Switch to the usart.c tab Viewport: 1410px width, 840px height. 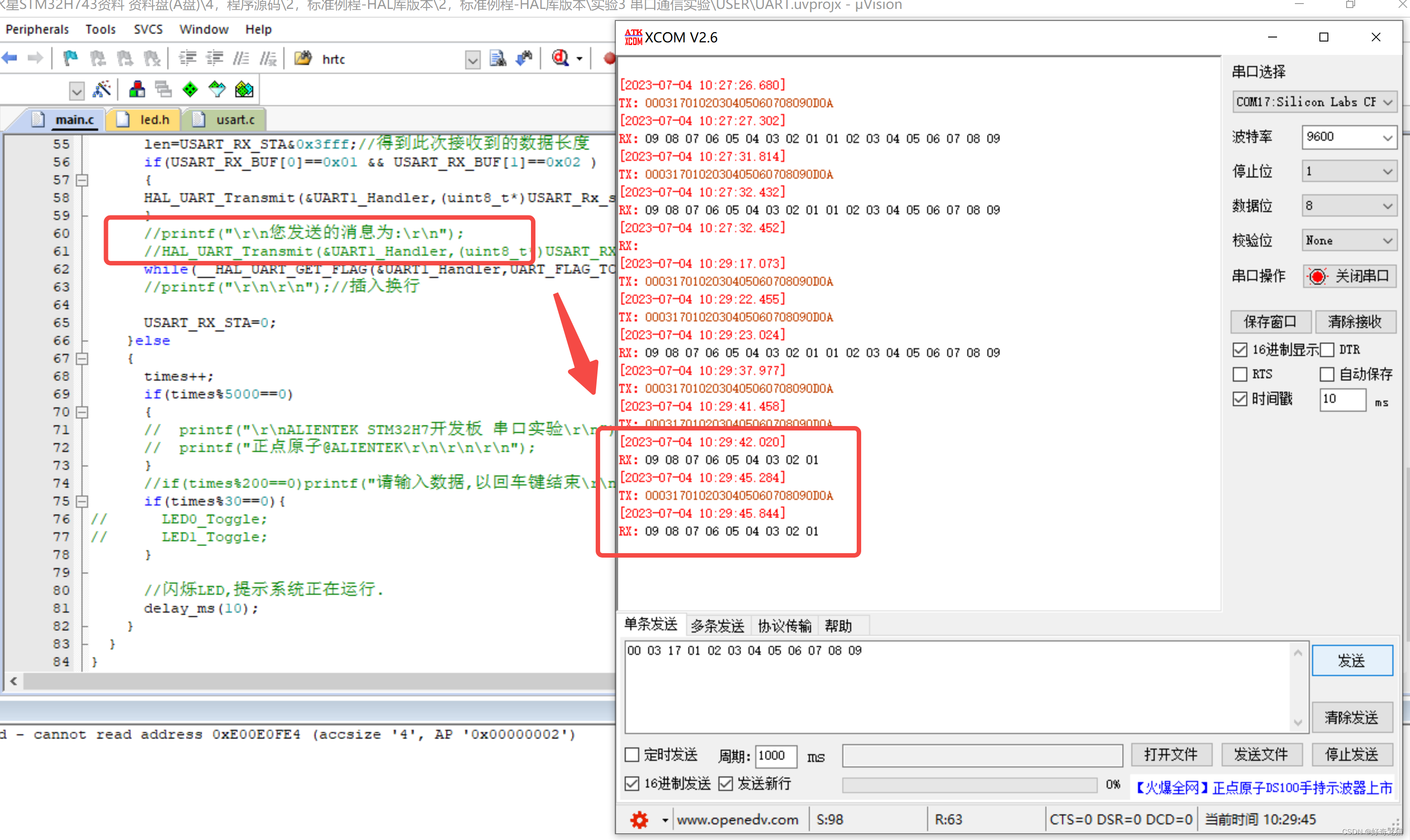[x=225, y=120]
